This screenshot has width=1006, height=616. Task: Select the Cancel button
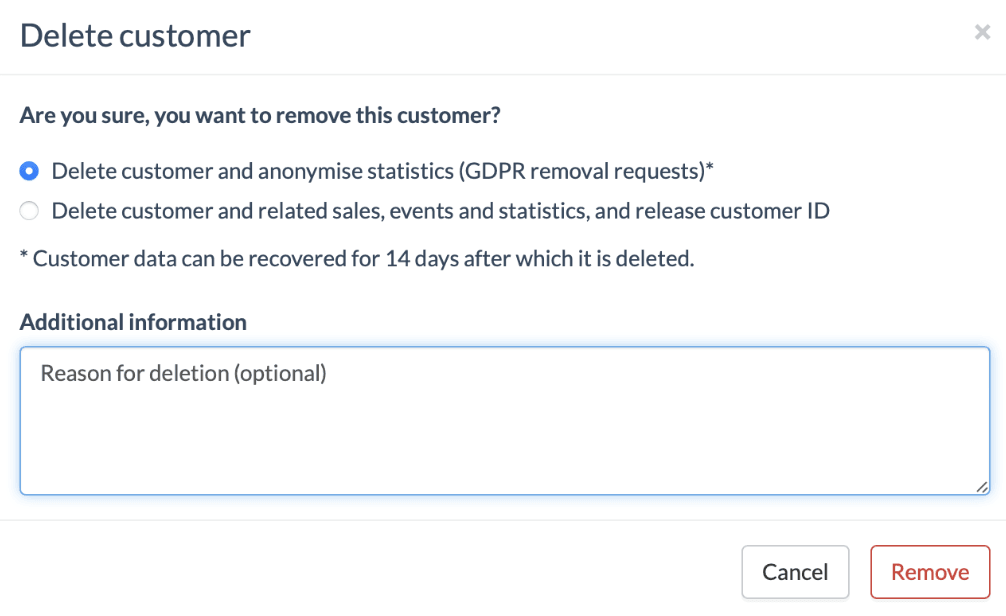tap(795, 571)
